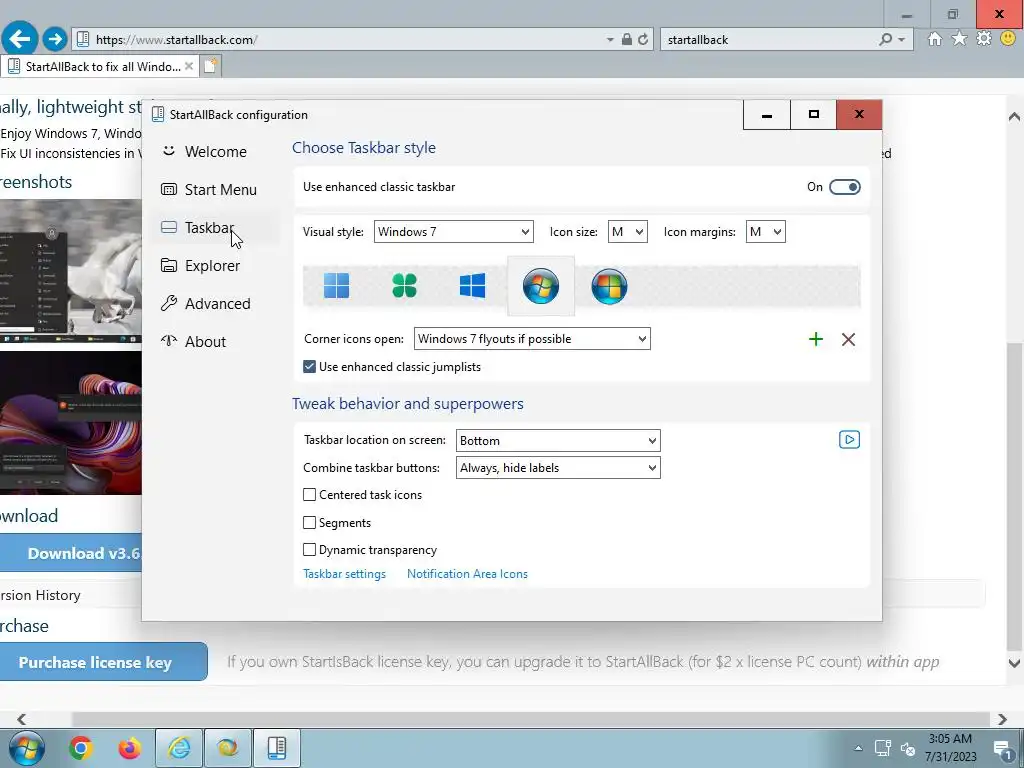Remove start button image with X icon
The height and width of the screenshot is (768, 1024).
pyautogui.click(x=848, y=339)
